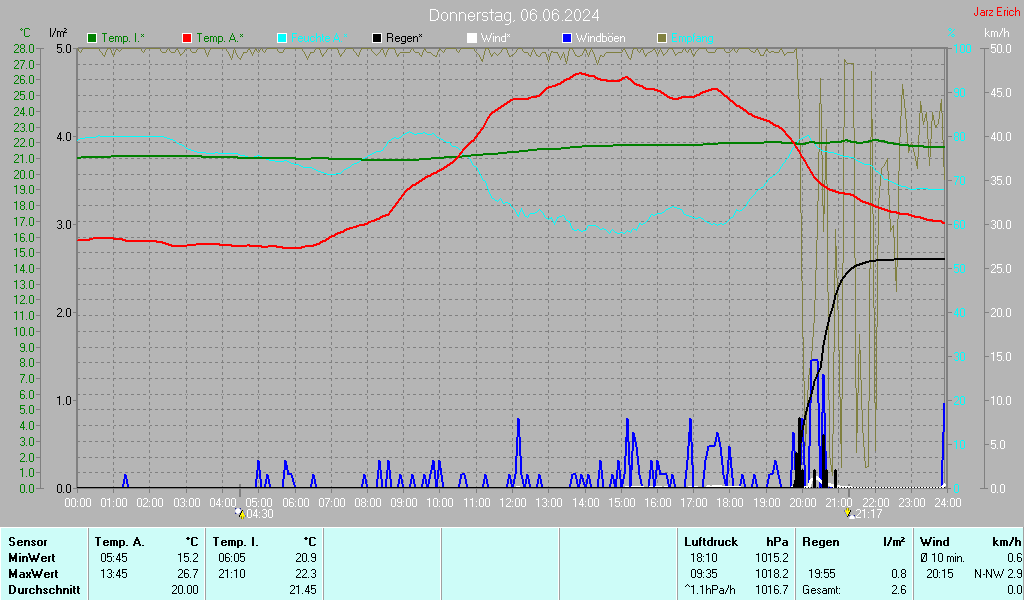Click the white Wind legend swatch
1024x600 pixels.
pos(472,38)
